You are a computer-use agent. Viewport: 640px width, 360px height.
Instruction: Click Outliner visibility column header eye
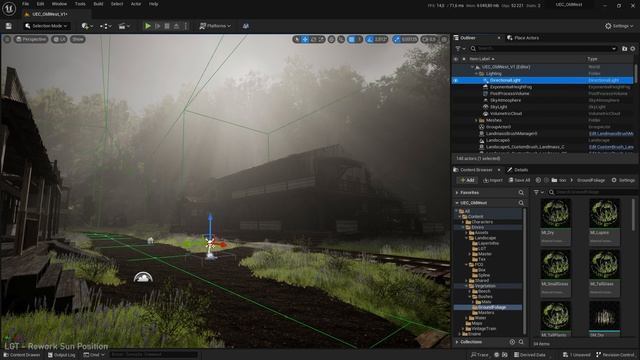click(x=456, y=59)
